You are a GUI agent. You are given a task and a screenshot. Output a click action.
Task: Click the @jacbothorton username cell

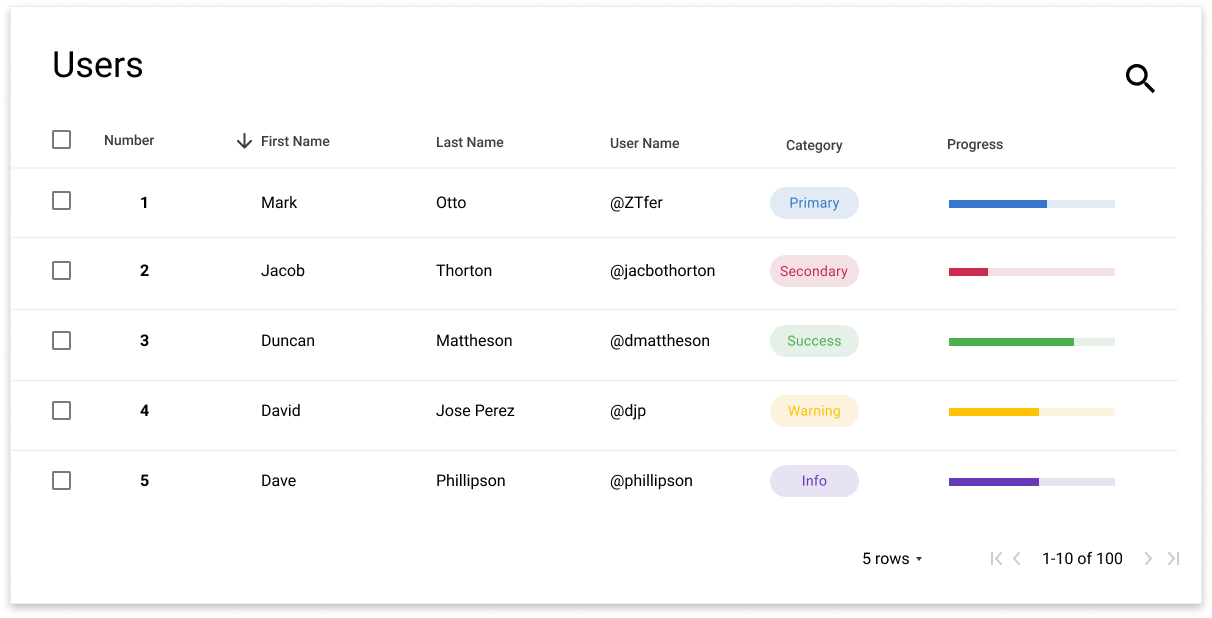[x=663, y=271]
